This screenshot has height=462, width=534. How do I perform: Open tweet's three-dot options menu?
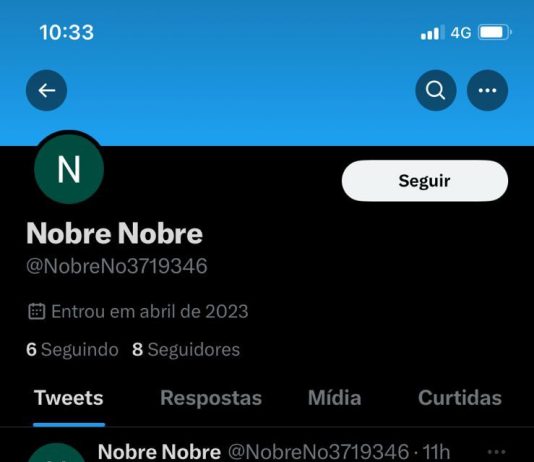tap(496, 452)
